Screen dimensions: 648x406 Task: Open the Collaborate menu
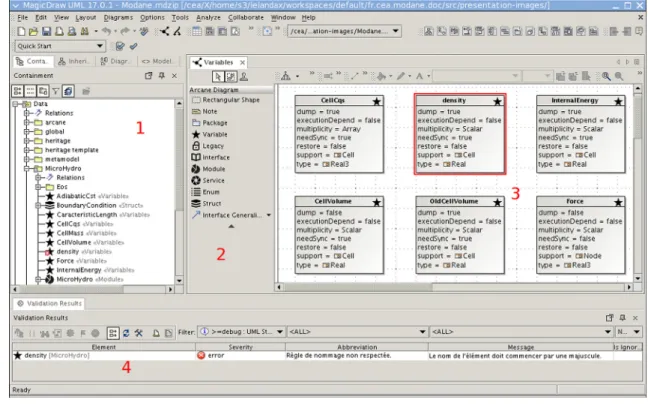(x=246, y=18)
